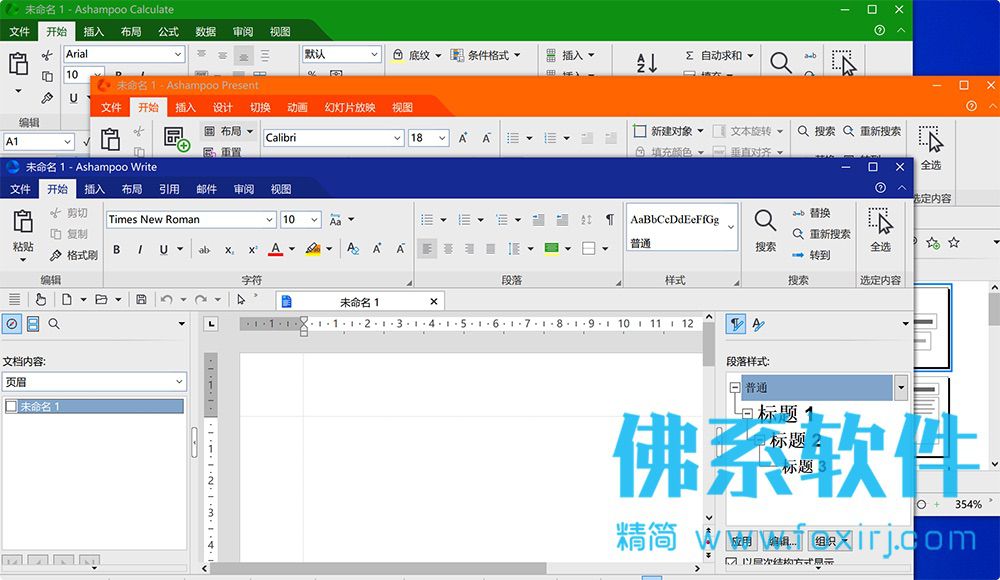Click the 粘贴 paste icon in Write
The height and width of the screenshot is (580, 1000).
23,222
